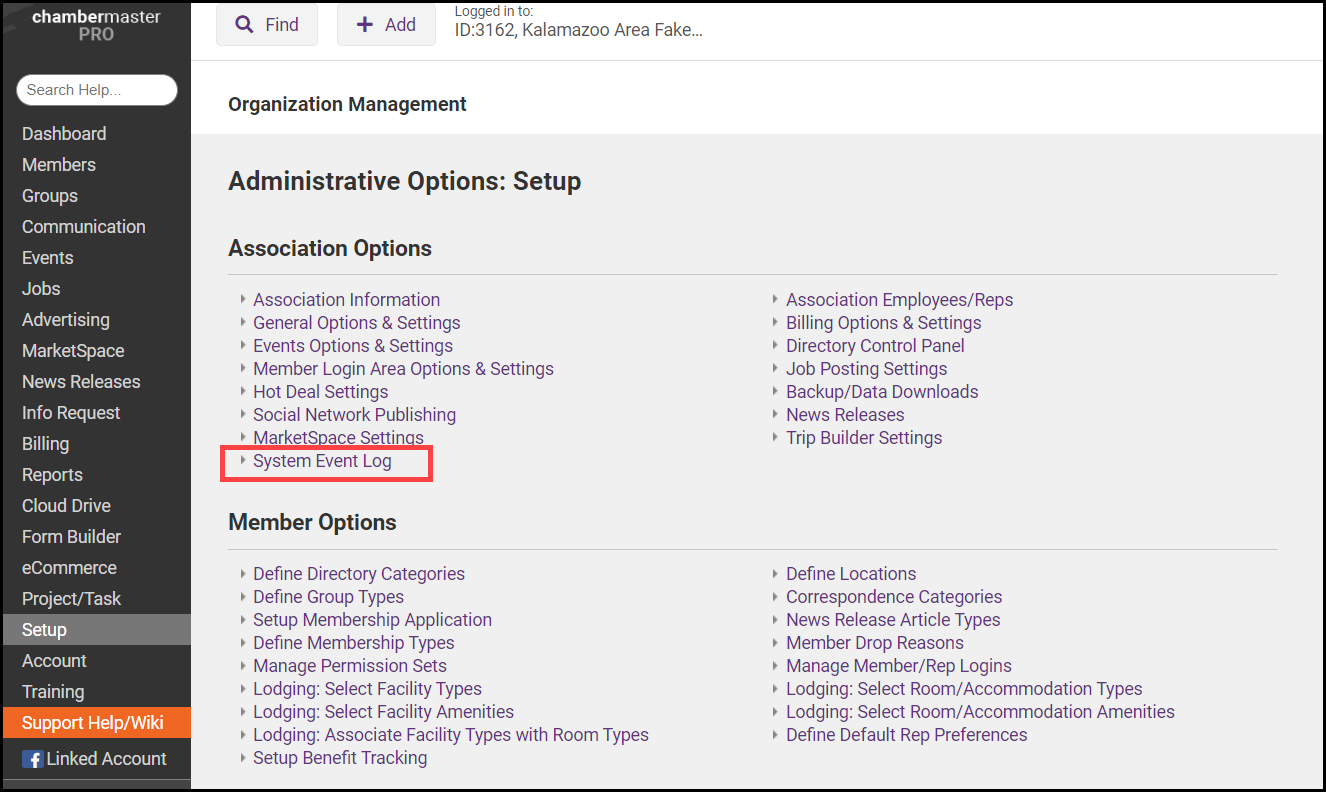Viewport: 1326px width, 792px height.
Task: Select Dashboard in the sidebar
Action: tap(64, 134)
